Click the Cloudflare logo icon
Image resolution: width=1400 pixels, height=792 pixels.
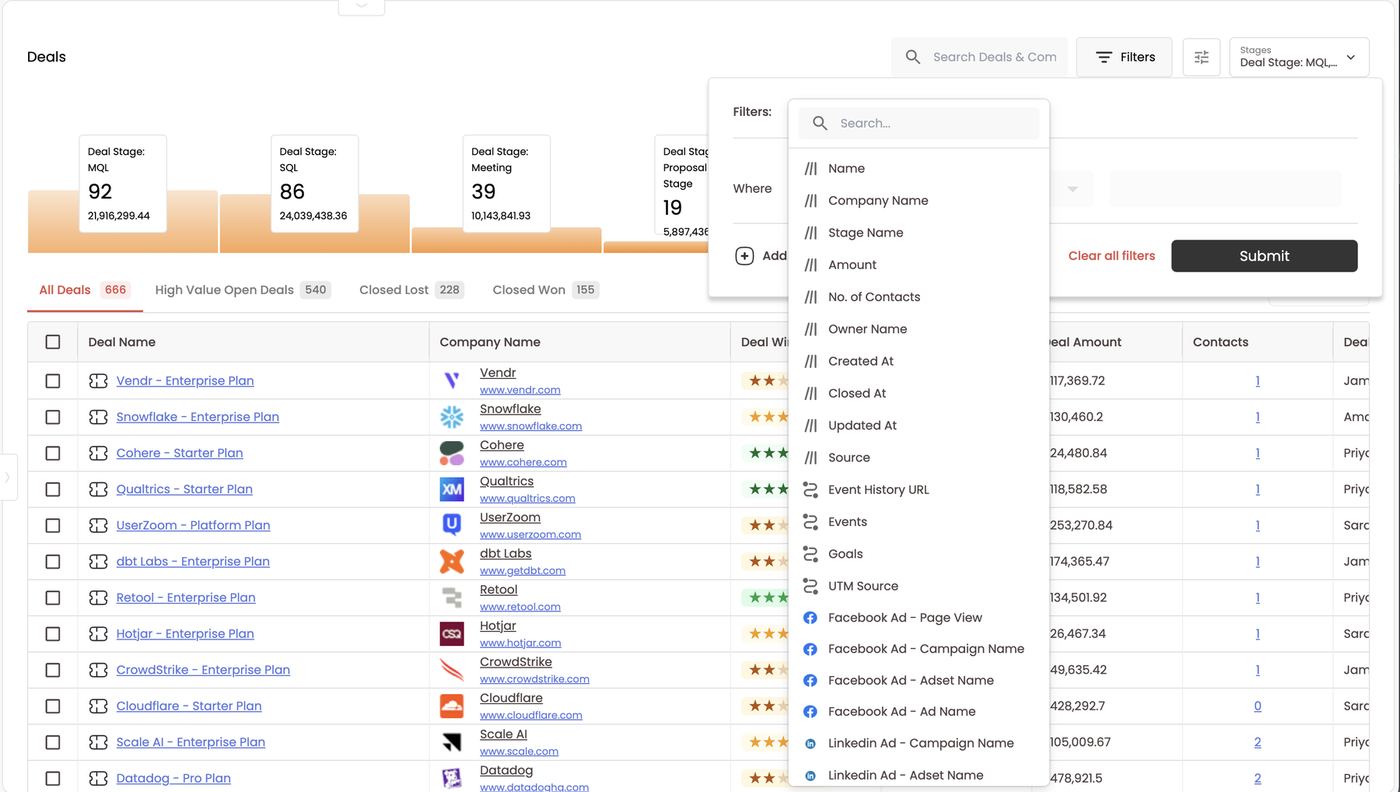click(452, 706)
